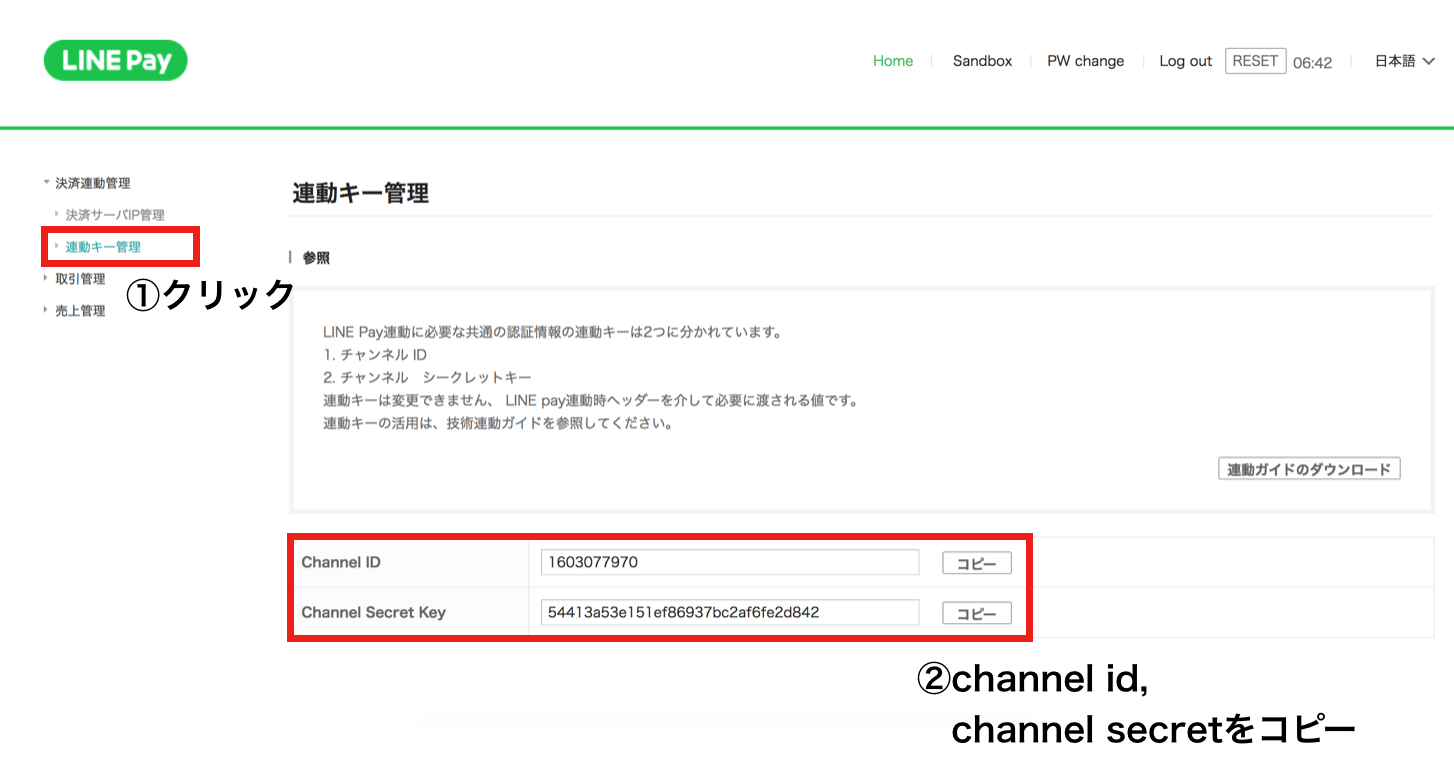
Task: Collapse the 決済連動管理 tree section
Action: pyautogui.click(x=45, y=183)
